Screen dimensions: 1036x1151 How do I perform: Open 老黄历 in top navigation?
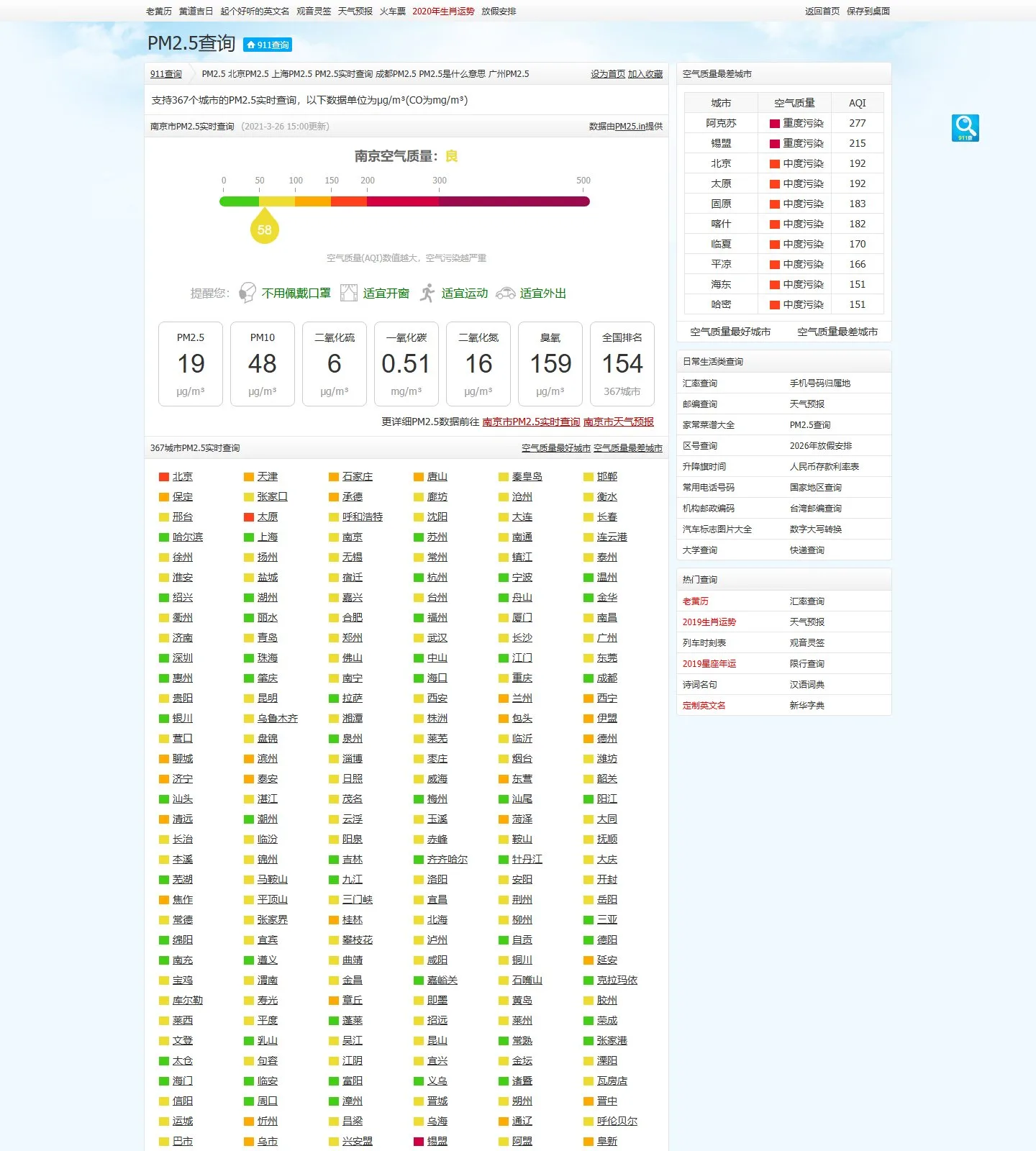coord(159,12)
